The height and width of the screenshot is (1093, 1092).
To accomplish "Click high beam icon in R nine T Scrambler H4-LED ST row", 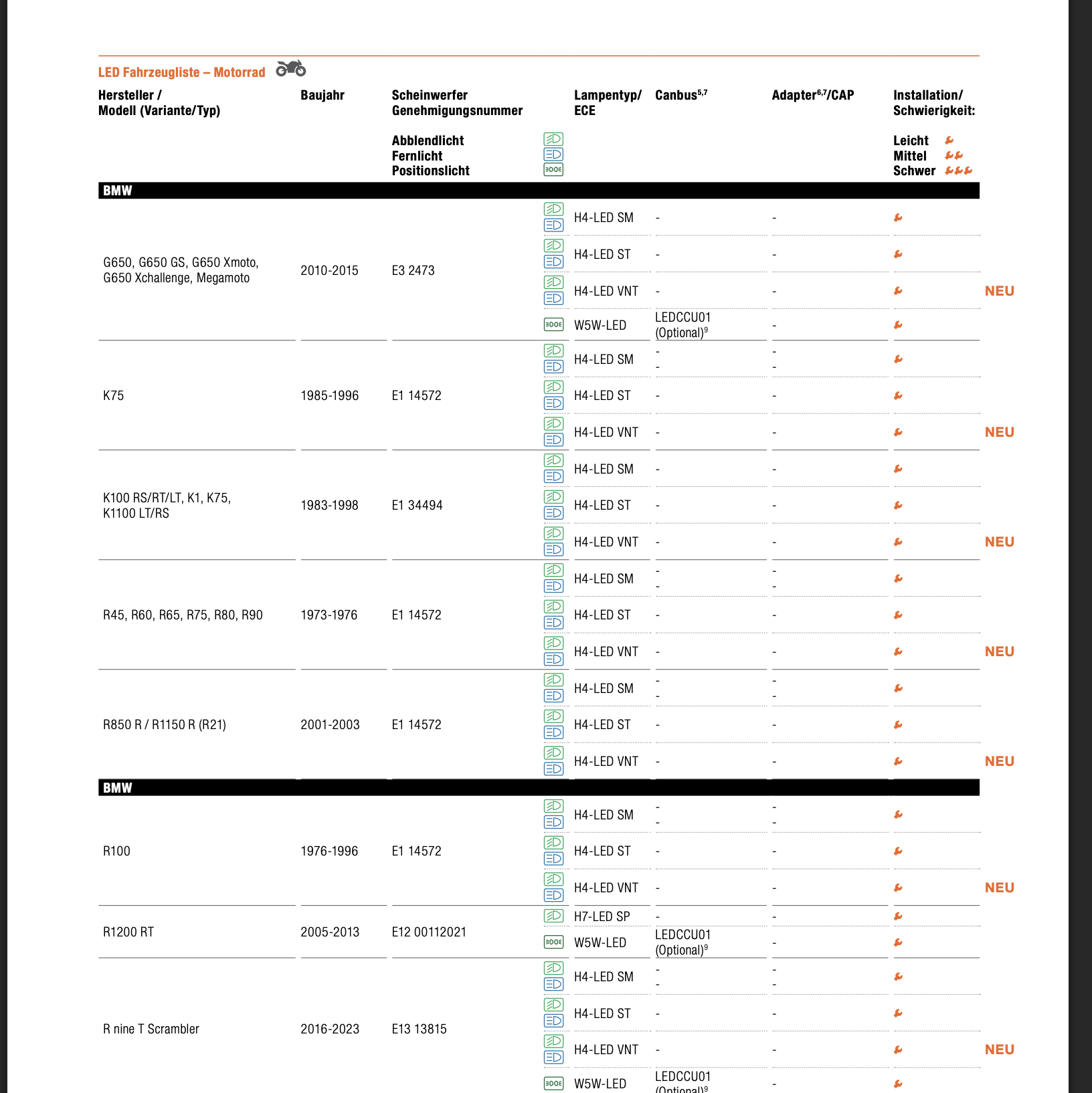I will [x=553, y=1021].
